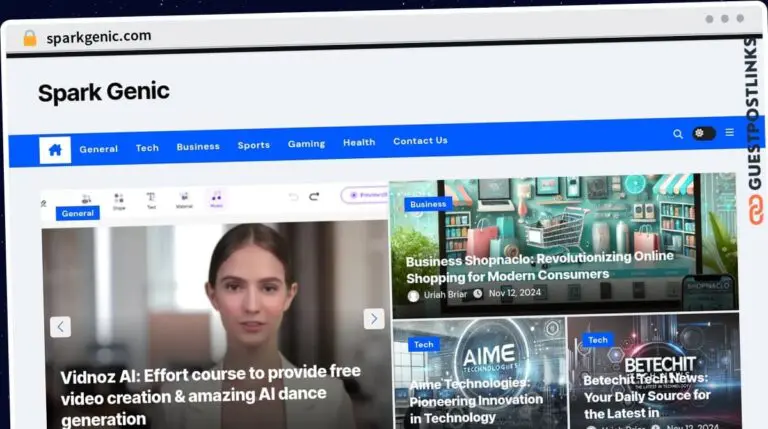Select Business in the navigation bar

(198, 147)
